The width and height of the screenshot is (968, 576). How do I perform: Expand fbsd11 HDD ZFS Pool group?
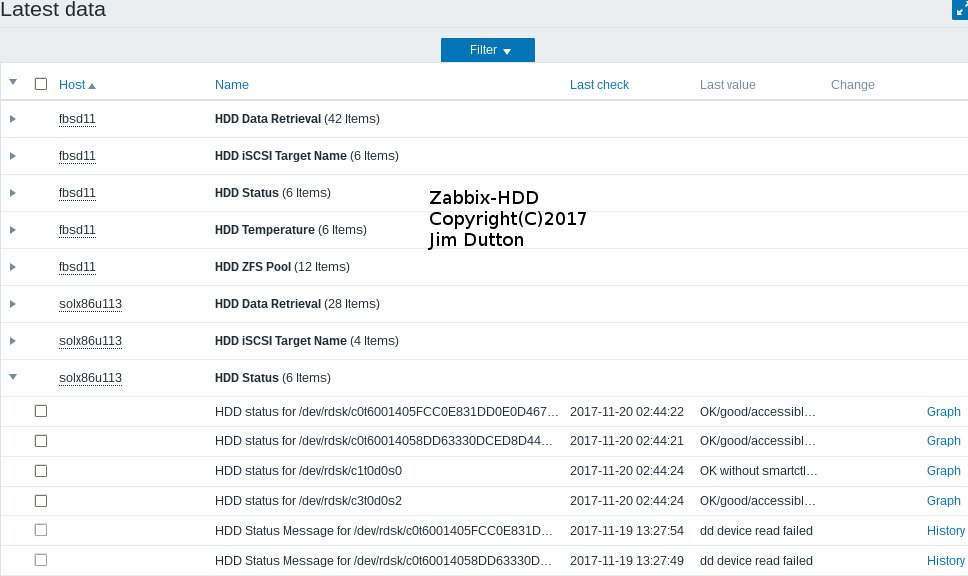click(x=13, y=267)
